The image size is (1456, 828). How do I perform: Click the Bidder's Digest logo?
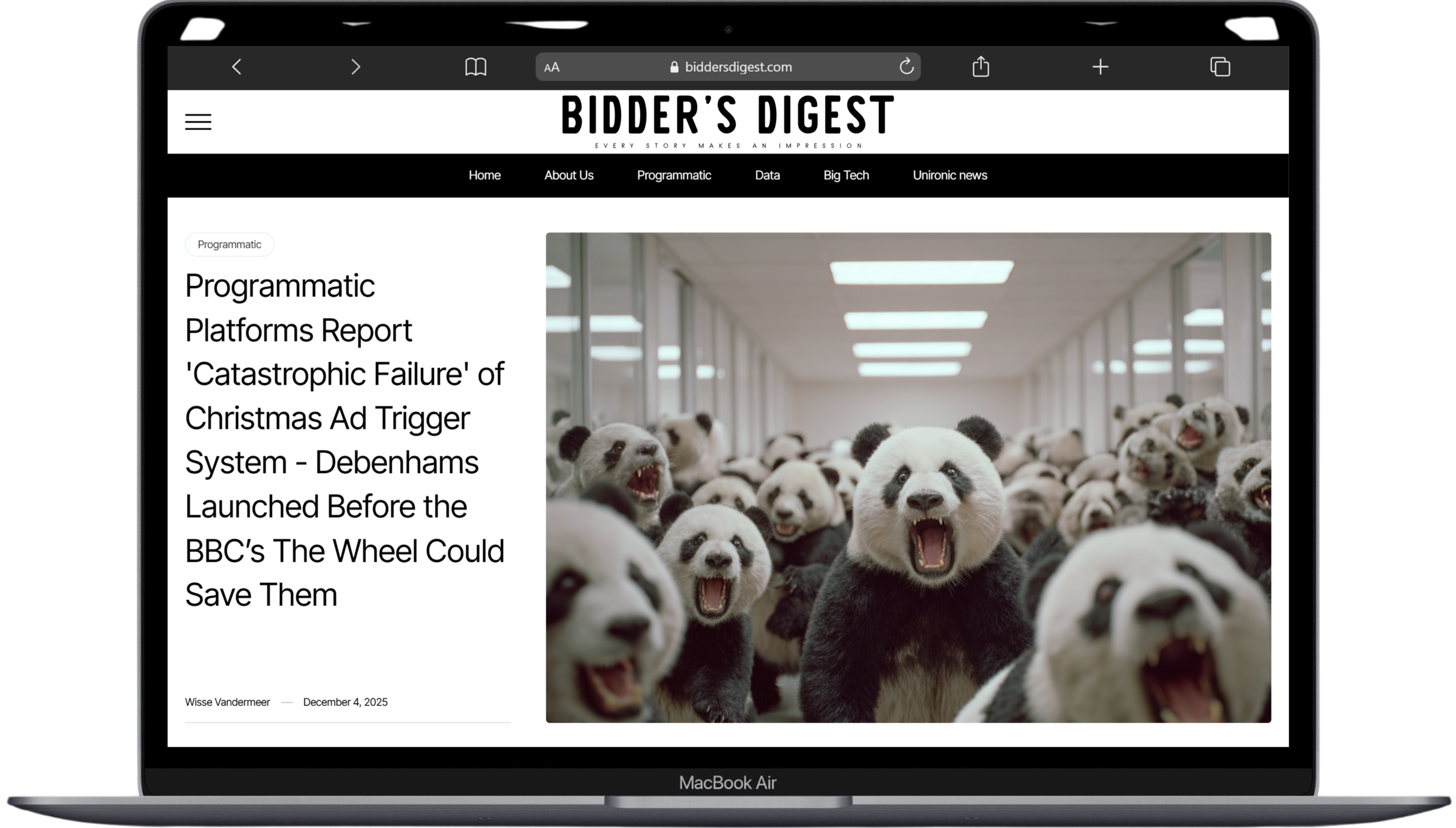(x=728, y=115)
